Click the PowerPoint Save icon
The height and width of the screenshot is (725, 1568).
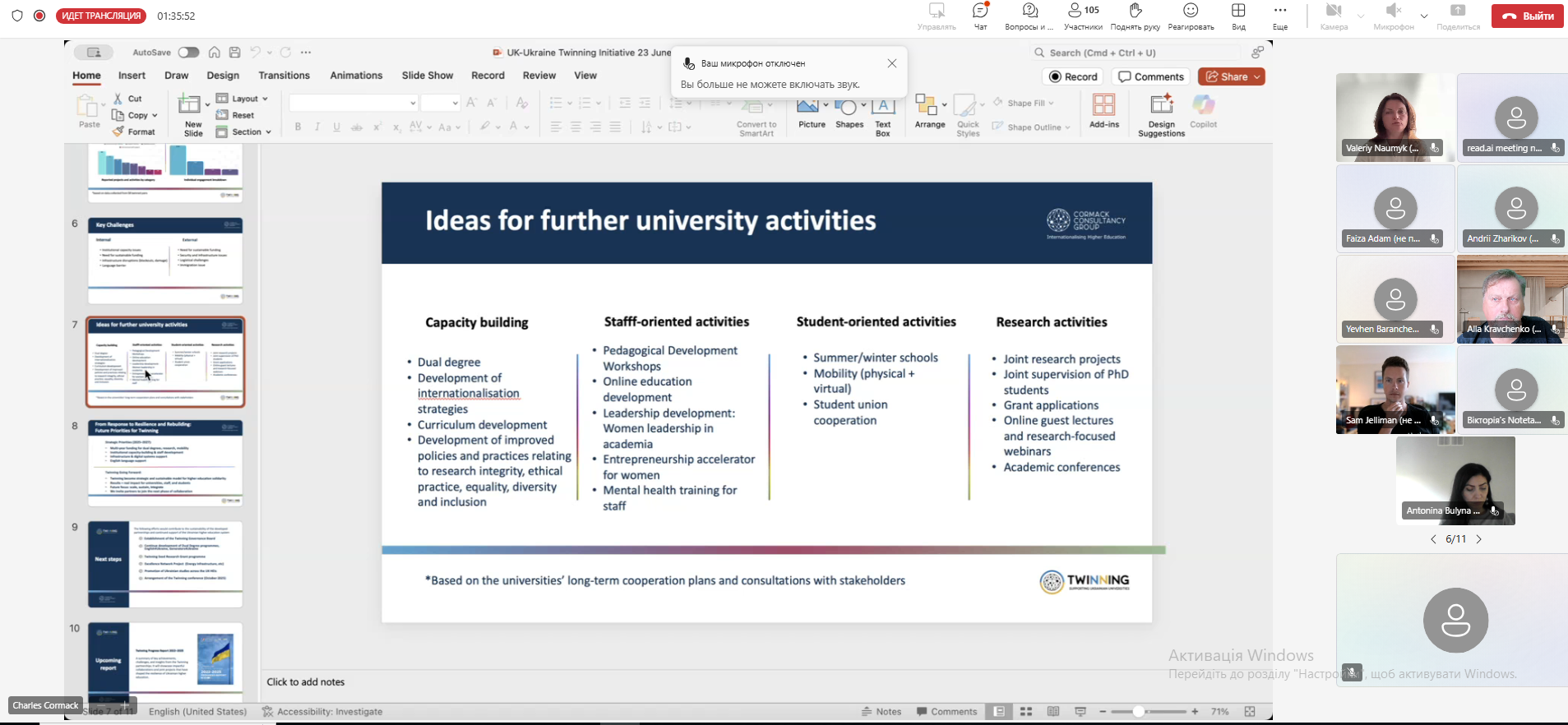(234, 53)
